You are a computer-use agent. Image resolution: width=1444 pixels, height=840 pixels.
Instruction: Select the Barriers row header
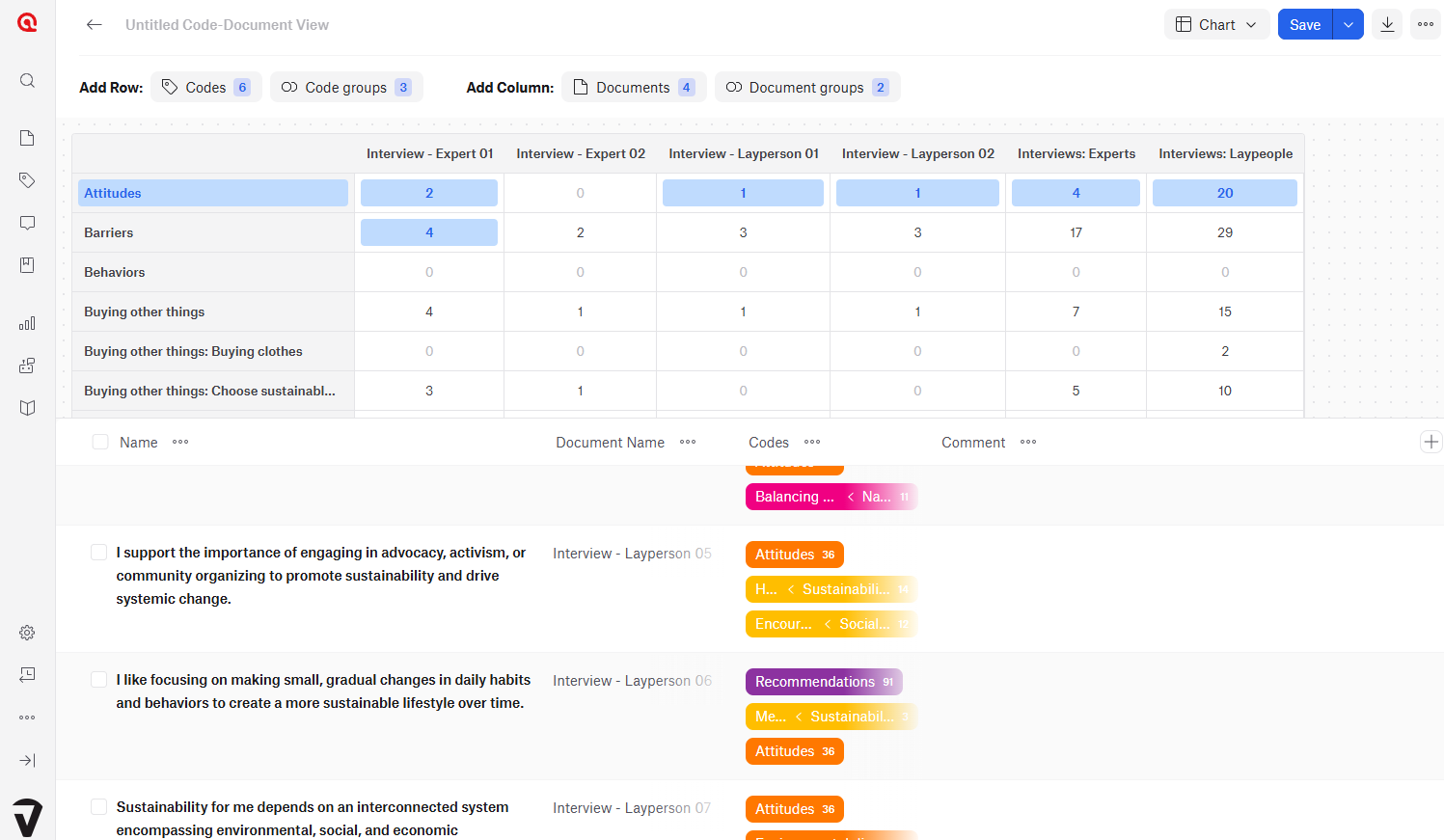point(213,232)
